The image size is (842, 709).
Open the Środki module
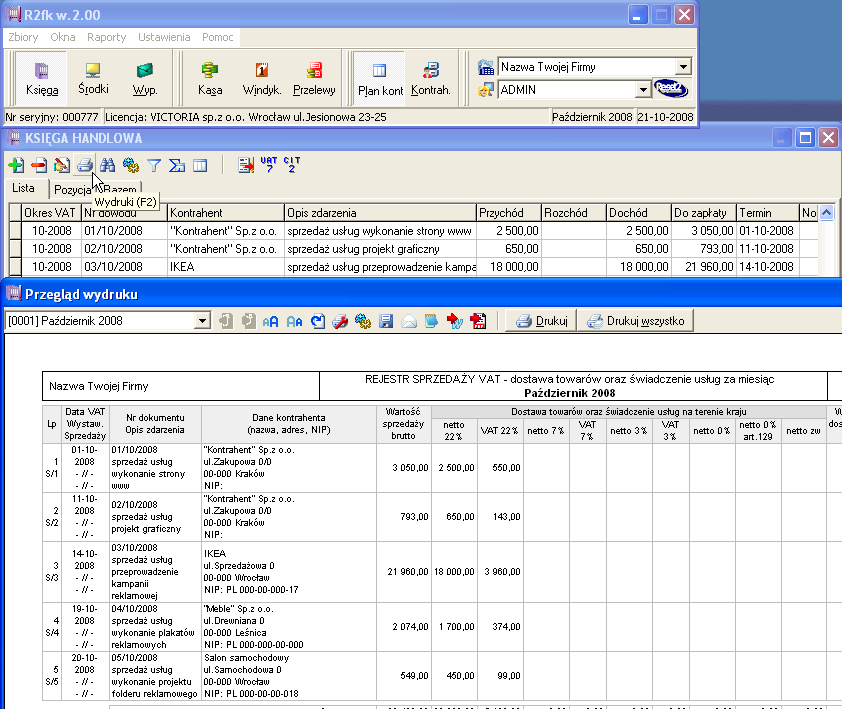(x=93, y=78)
